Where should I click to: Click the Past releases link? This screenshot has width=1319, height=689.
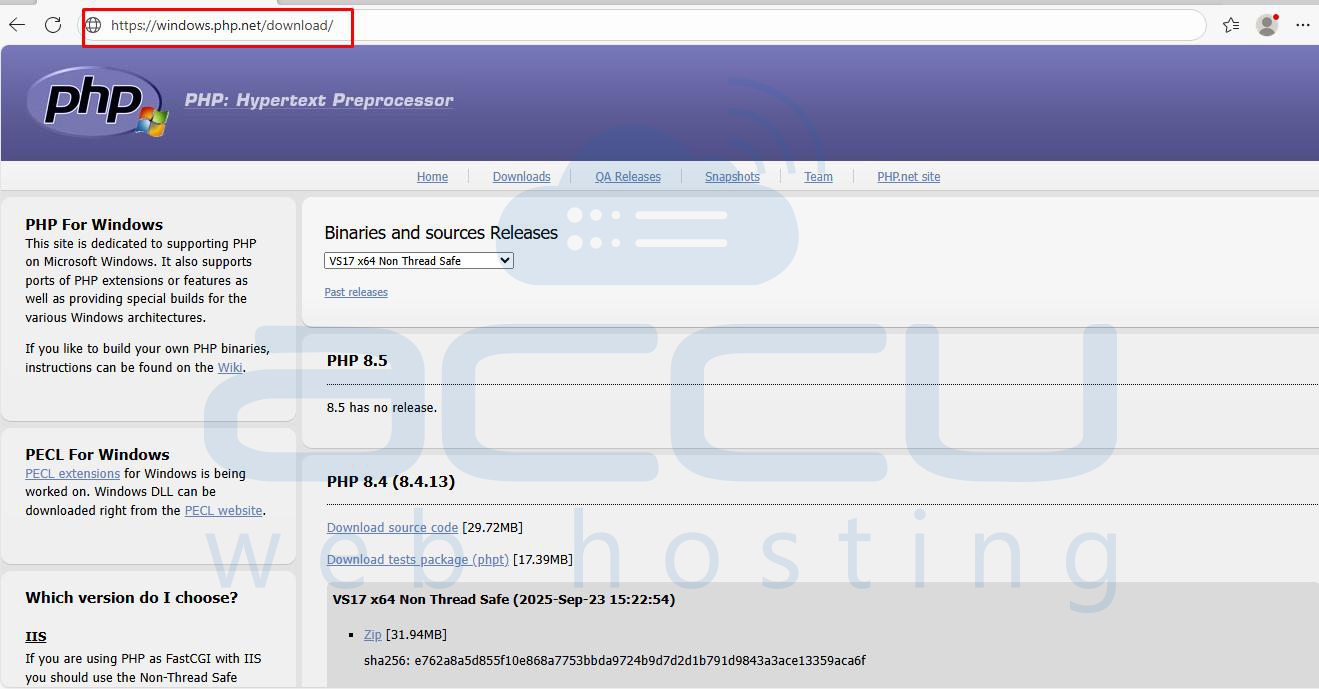(355, 291)
